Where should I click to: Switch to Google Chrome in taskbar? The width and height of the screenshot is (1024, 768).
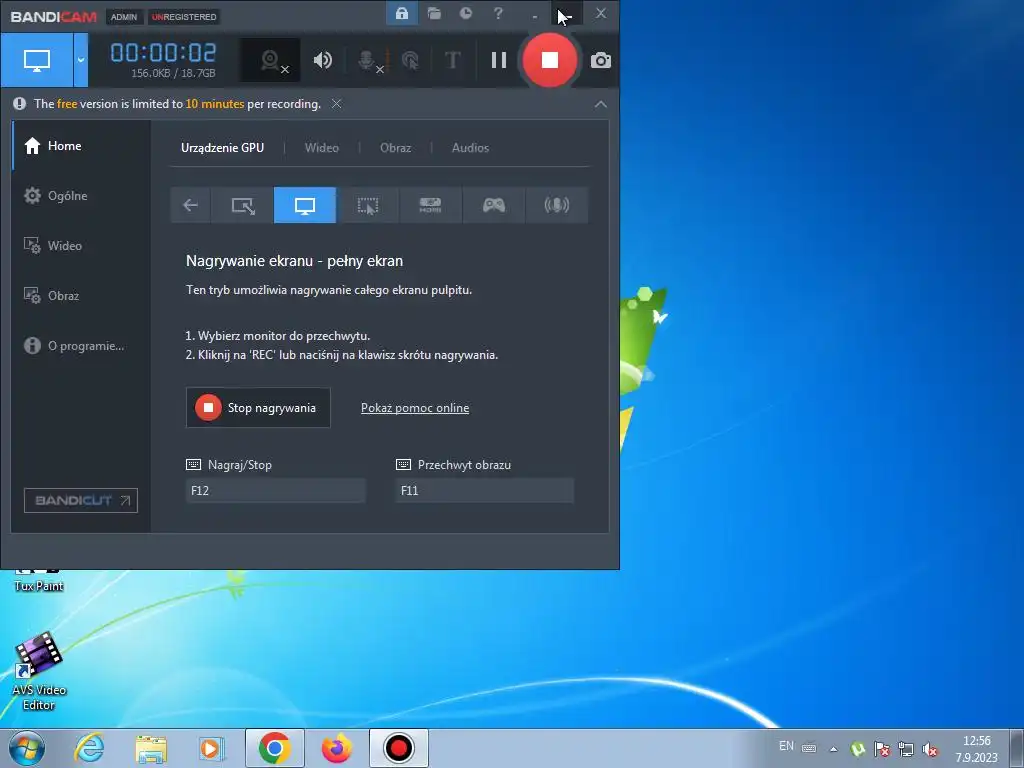pos(275,748)
